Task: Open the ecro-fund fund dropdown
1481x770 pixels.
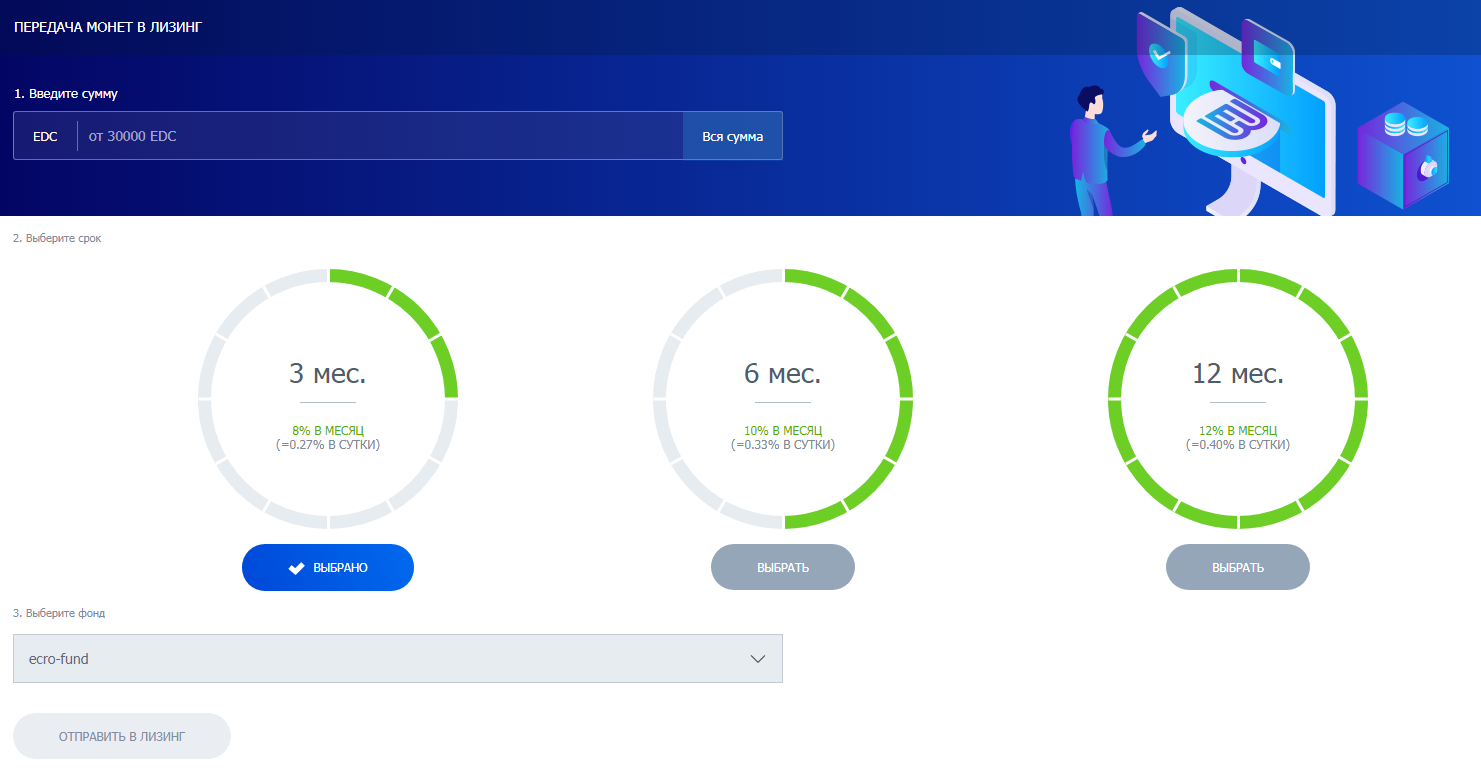Action: click(x=398, y=659)
